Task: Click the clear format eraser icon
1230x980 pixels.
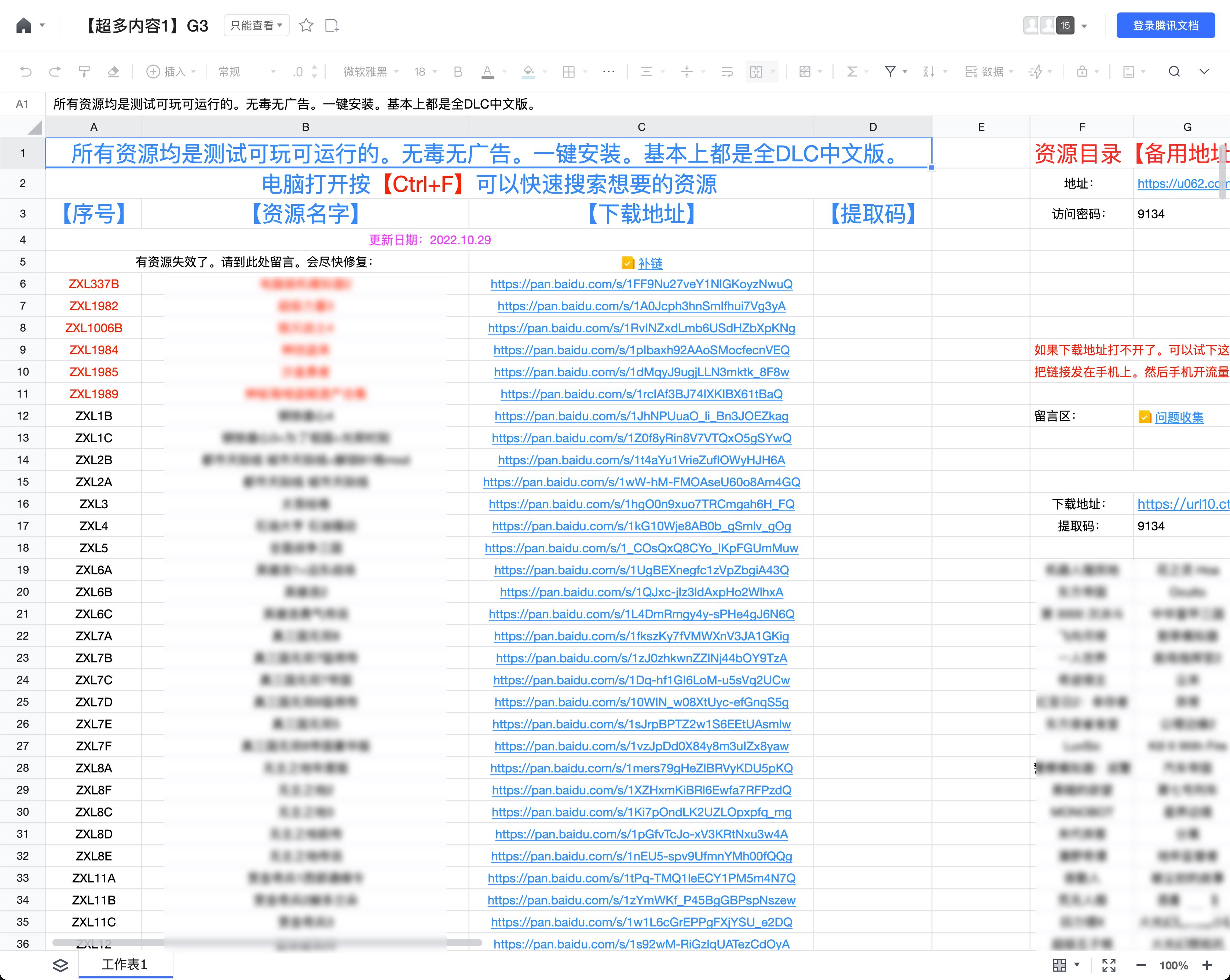Action: click(114, 71)
